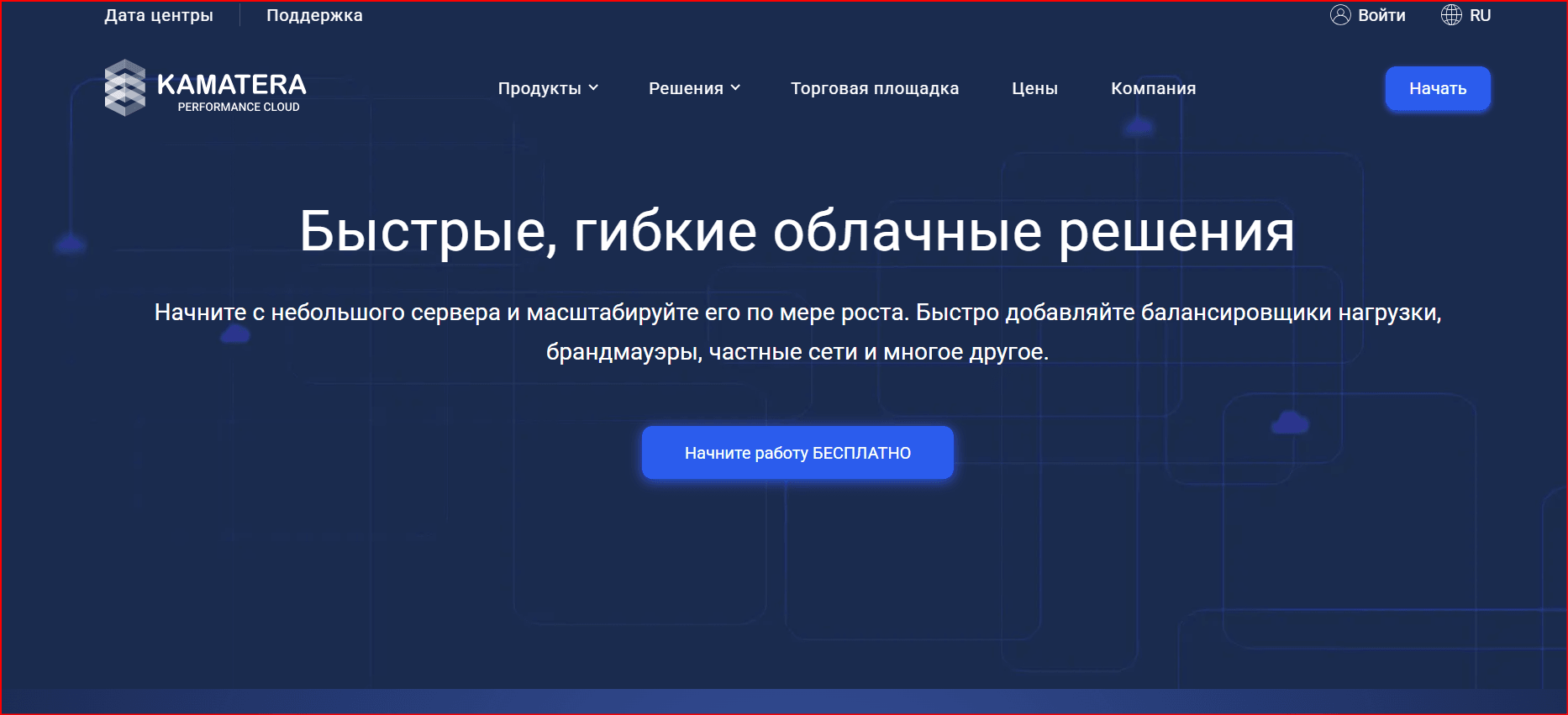
Task: Click the cloud icon below the Компания menu
Action: click(x=1139, y=127)
